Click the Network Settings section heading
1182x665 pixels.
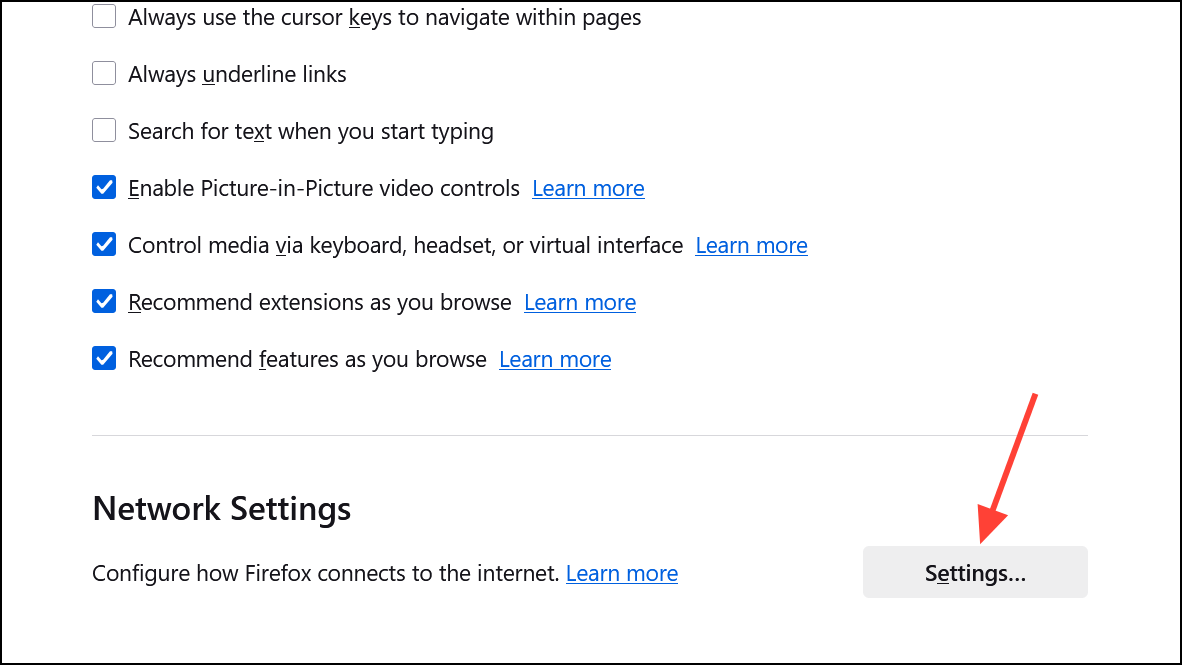[x=221, y=509]
